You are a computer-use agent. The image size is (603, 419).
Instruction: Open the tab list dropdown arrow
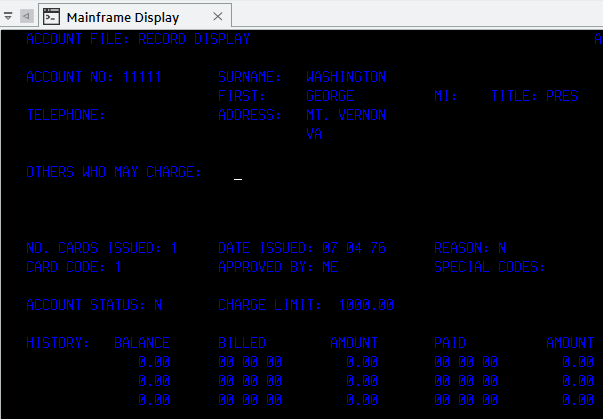[8, 16]
